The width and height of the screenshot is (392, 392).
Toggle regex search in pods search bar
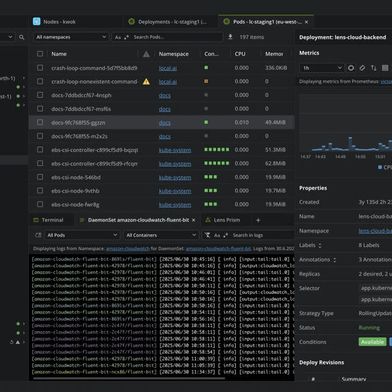pyautogui.click(x=126, y=37)
